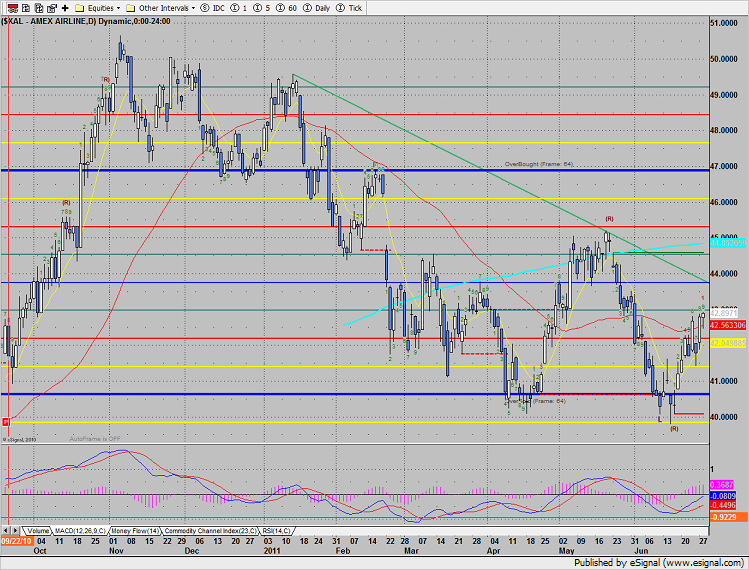The image size is (749, 570).
Task: Click the white 42.8971 last price label
Action: pos(724,313)
